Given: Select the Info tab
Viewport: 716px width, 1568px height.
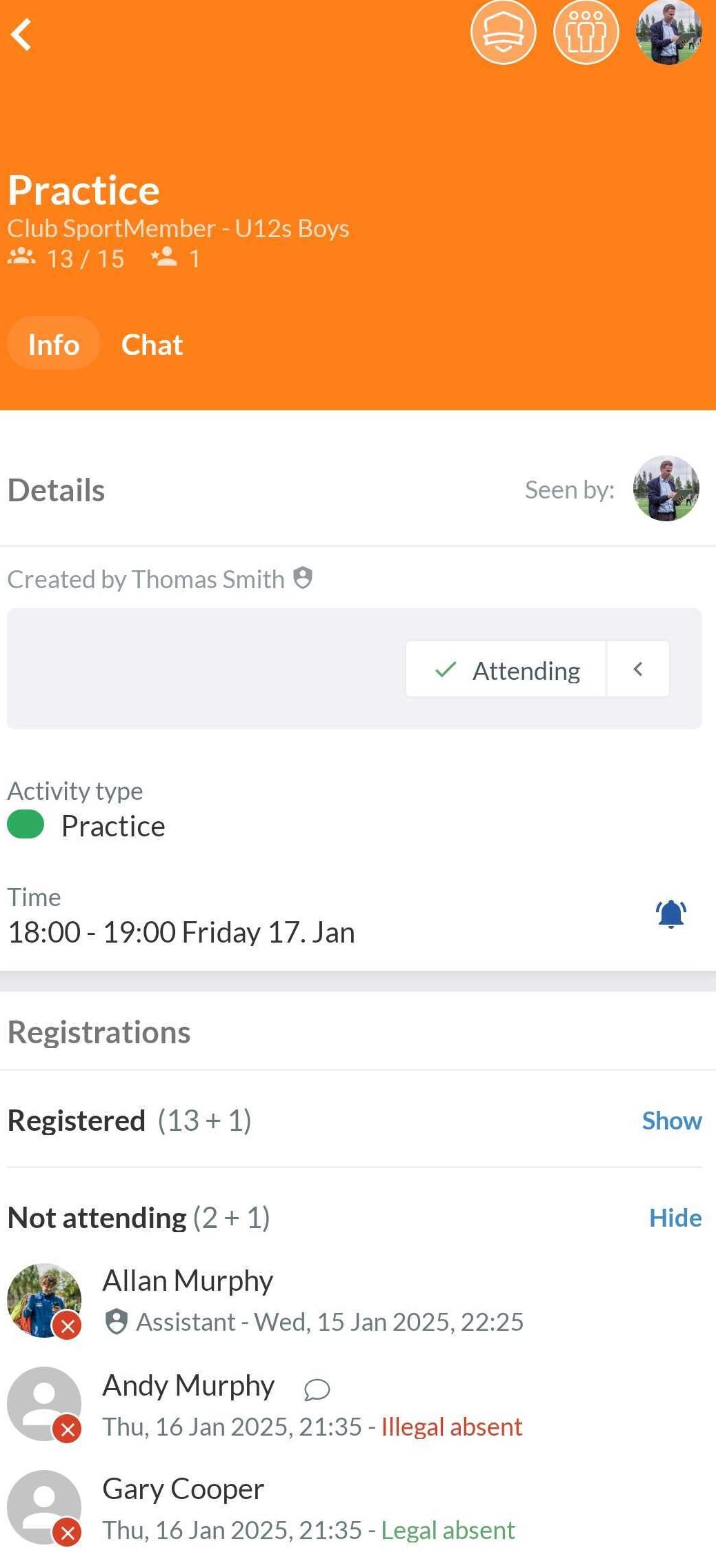Looking at the screenshot, I should pos(54,345).
